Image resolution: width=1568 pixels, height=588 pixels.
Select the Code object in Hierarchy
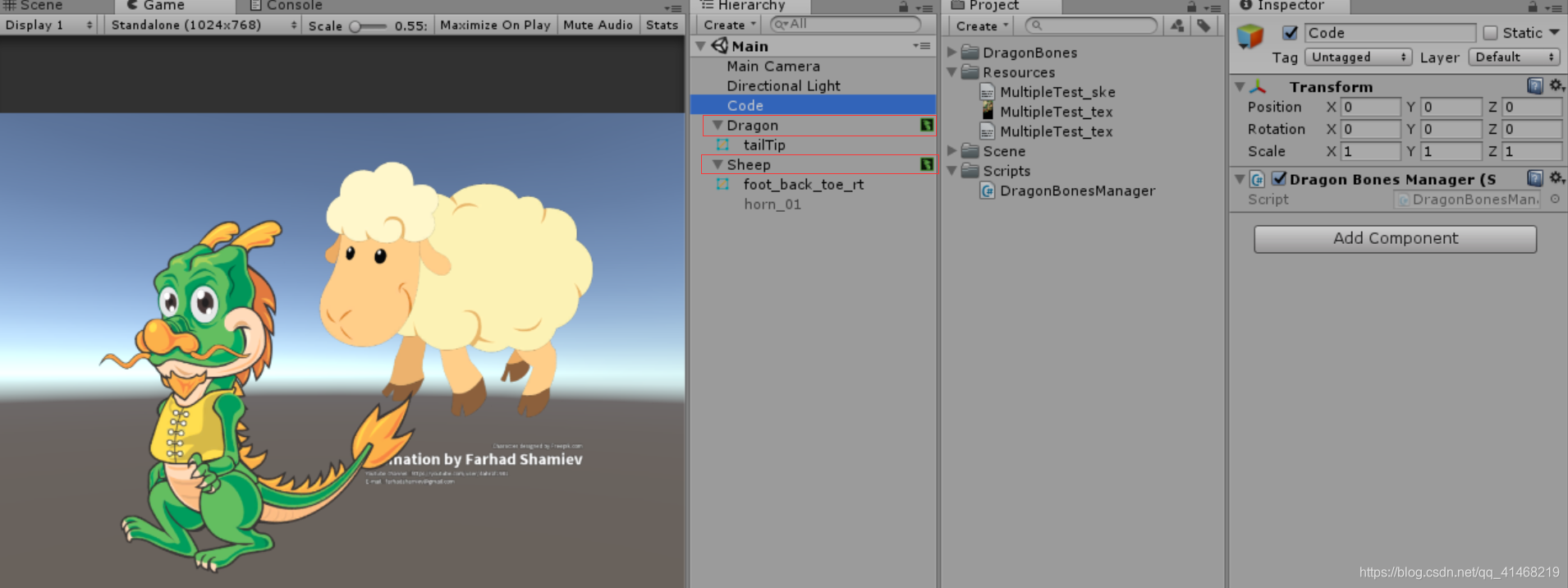(813, 105)
